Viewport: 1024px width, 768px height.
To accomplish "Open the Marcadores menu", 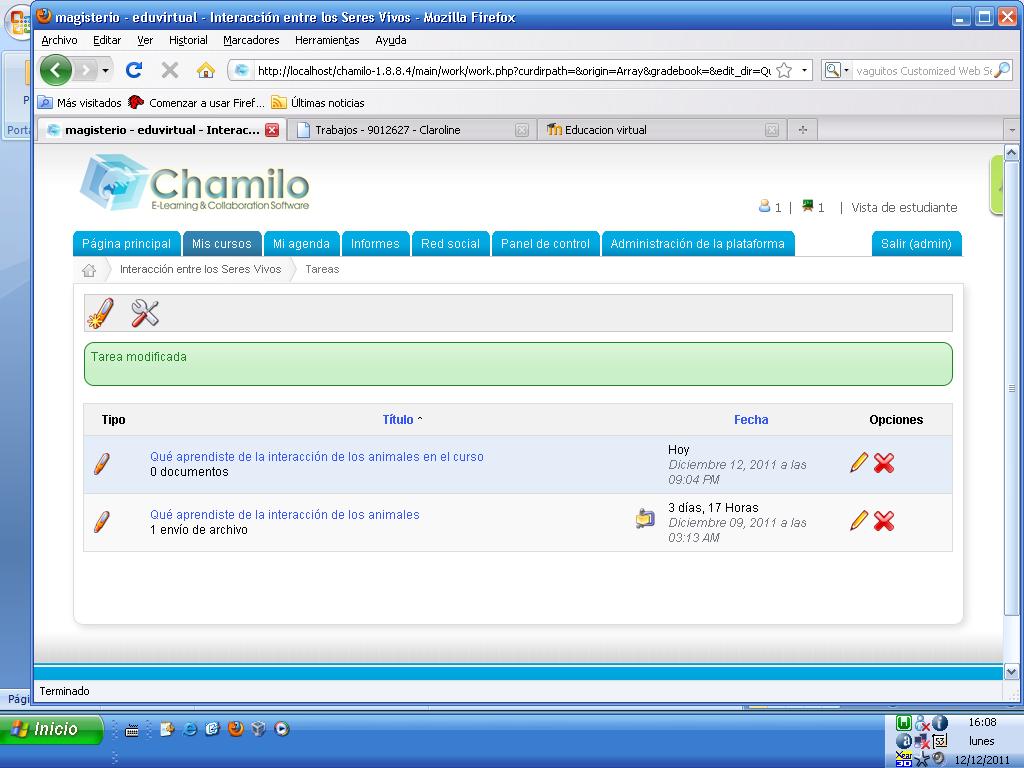I will tap(251, 40).
